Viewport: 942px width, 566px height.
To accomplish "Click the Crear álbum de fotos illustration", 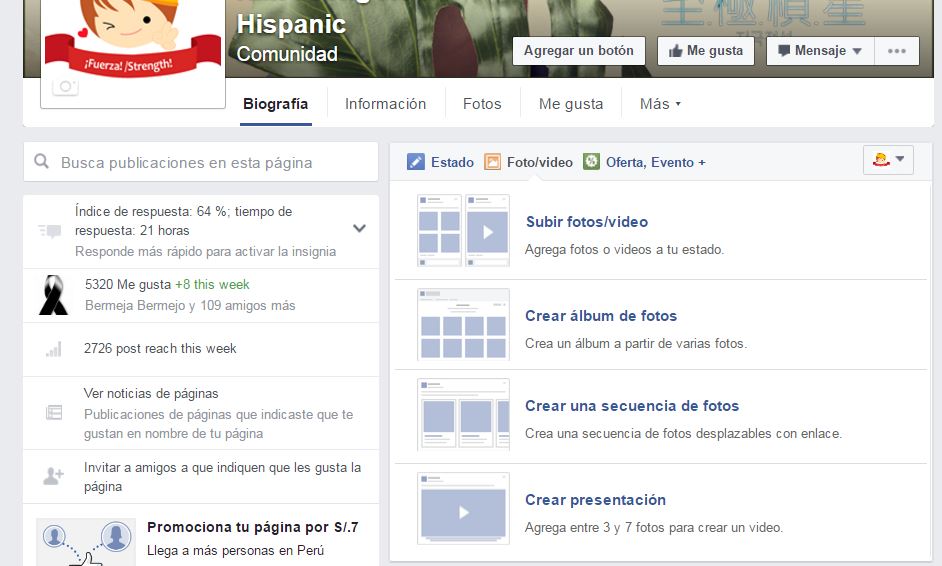I will tap(463, 324).
